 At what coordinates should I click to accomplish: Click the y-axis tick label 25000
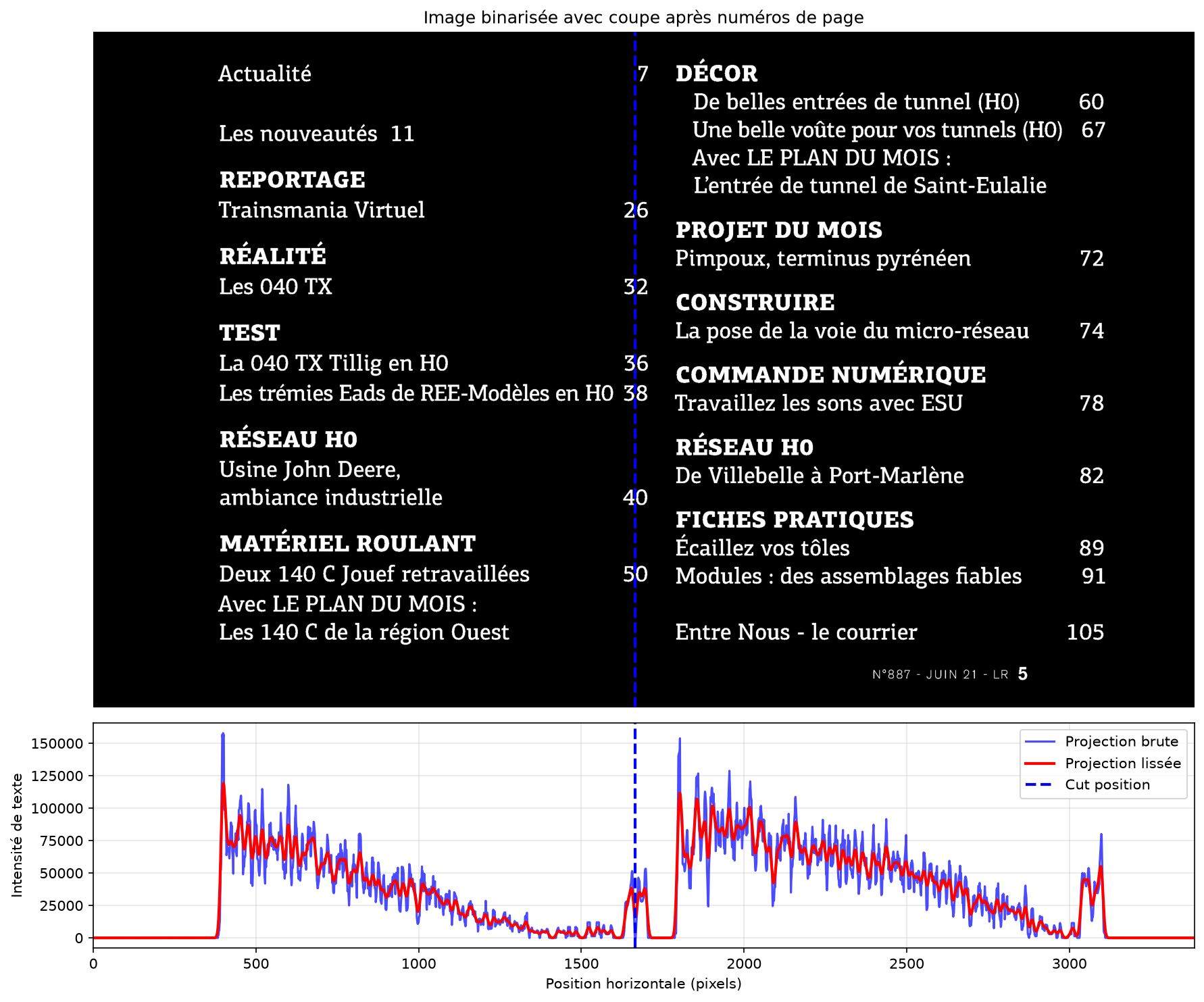click(x=61, y=906)
